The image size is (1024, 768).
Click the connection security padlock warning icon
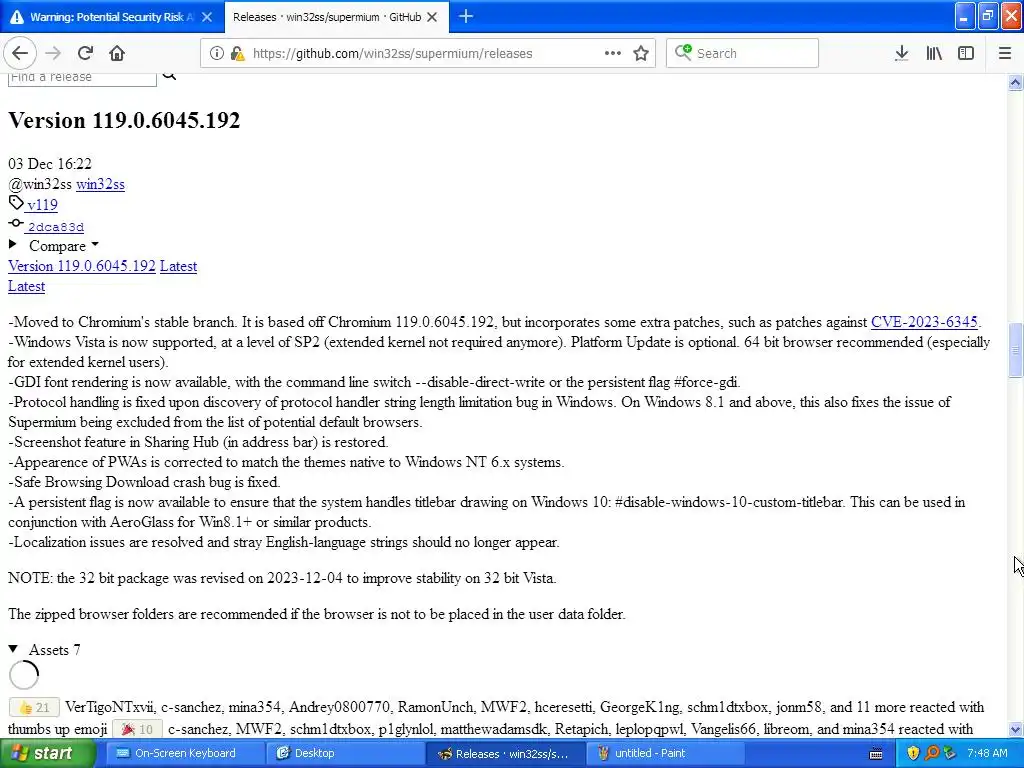coord(238,53)
